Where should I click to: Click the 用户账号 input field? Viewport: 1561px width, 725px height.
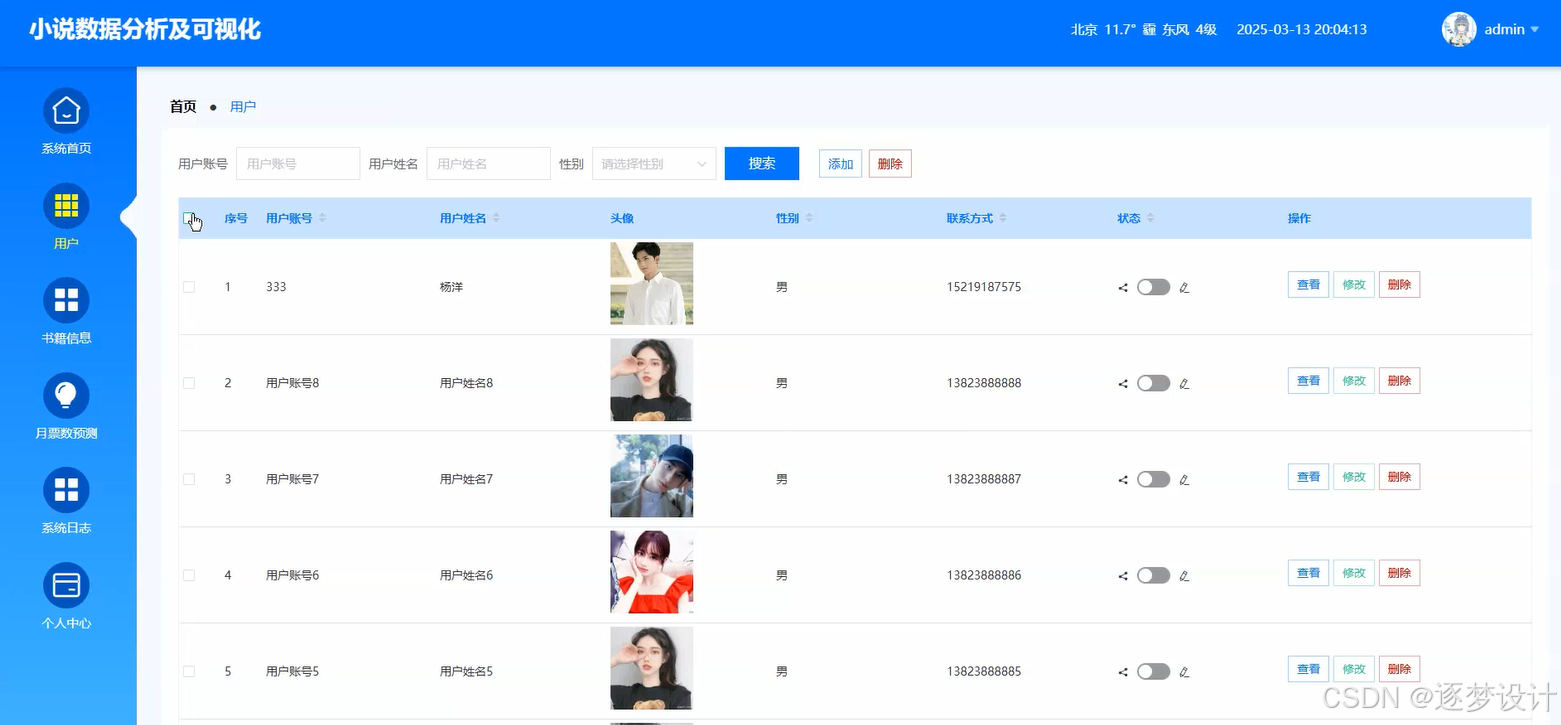pos(297,163)
